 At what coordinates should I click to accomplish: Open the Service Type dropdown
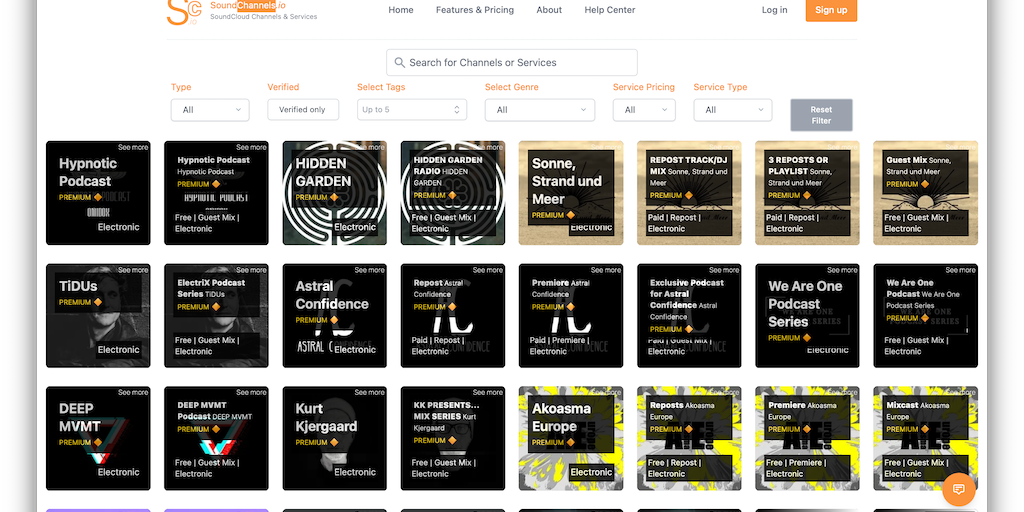pos(733,110)
